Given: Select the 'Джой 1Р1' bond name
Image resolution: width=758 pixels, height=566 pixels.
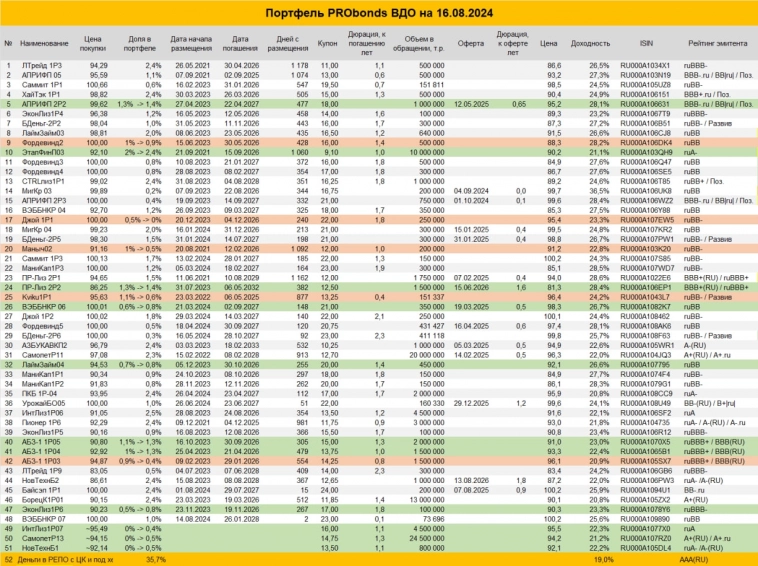Looking at the screenshot, I should (38, 220).
